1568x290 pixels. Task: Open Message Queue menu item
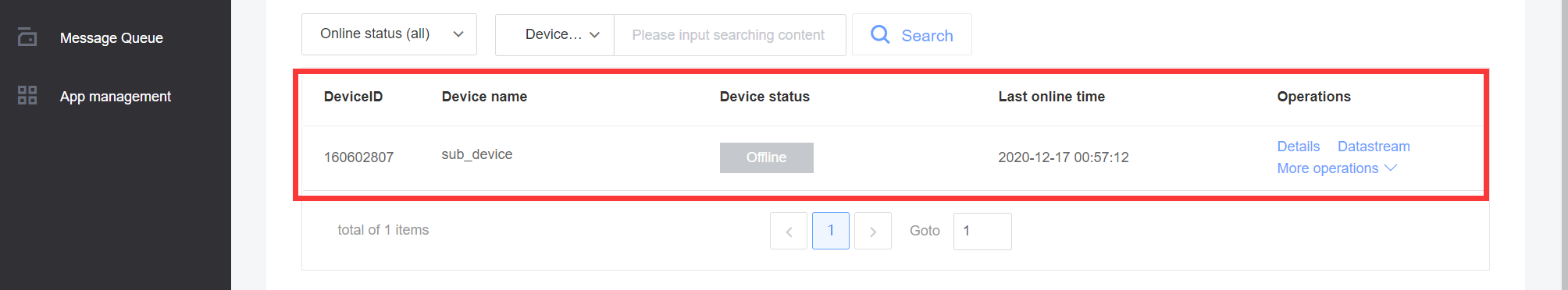tap(112, 37)
